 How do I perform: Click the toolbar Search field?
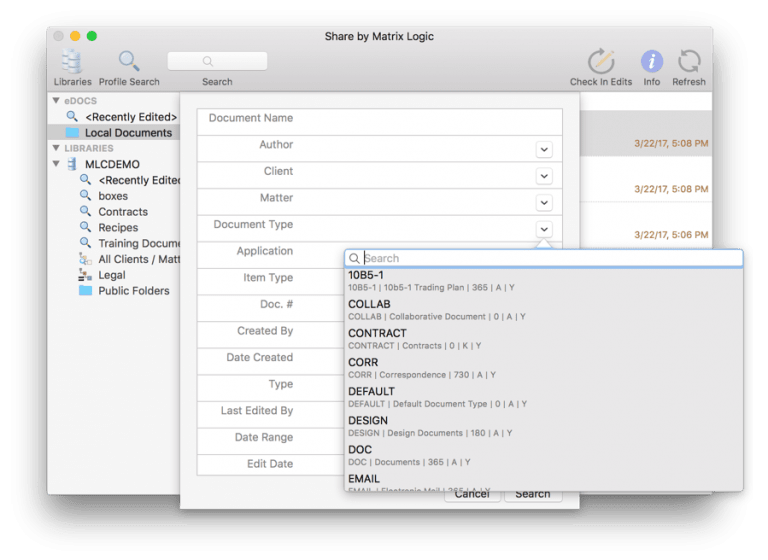[217, 61]
